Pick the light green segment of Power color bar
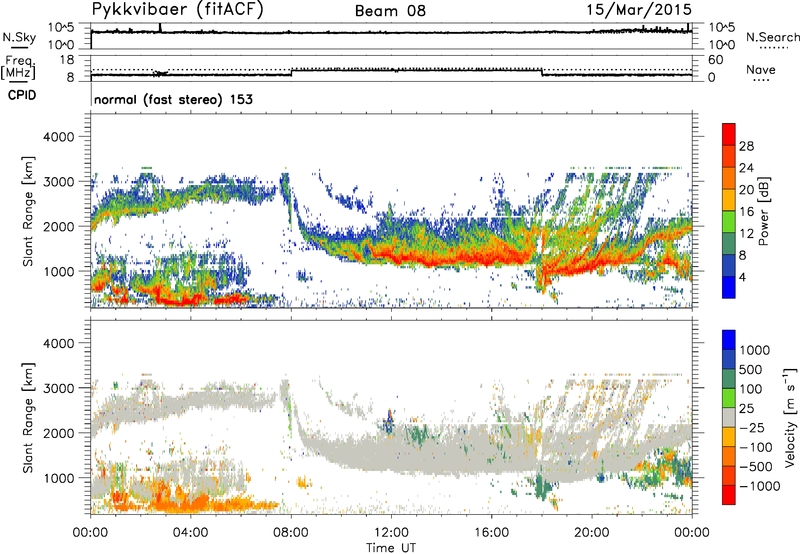The height and width of the screenshot is (554, 800). pyautogui.click(x=729, y=222)
